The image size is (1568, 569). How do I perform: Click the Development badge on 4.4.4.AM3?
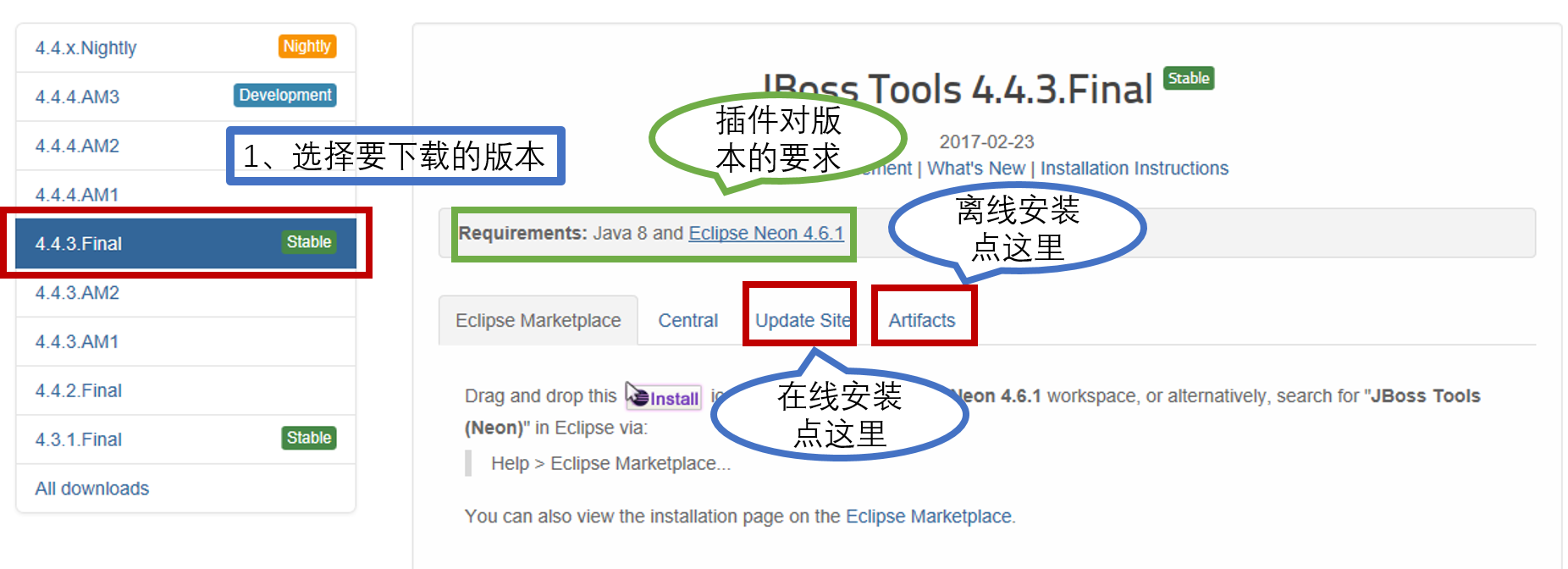click(285, 96)
